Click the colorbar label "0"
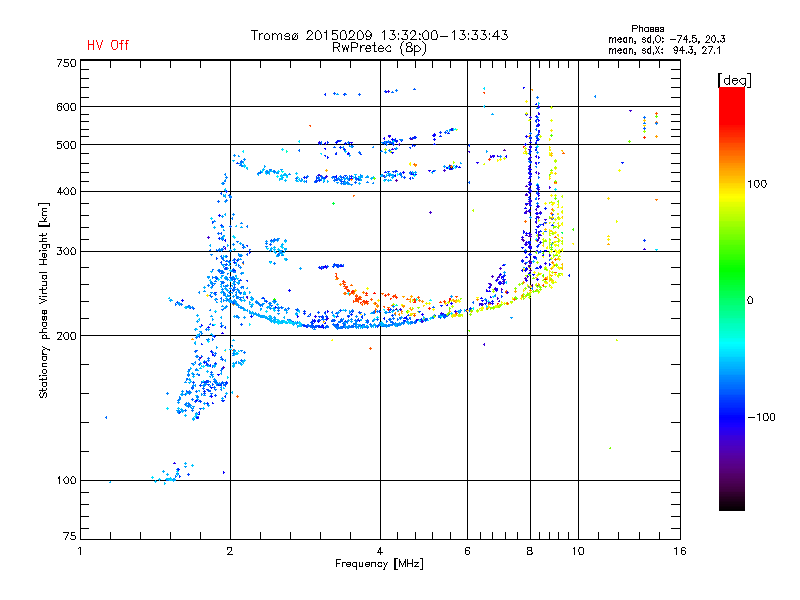 point(750,301)
